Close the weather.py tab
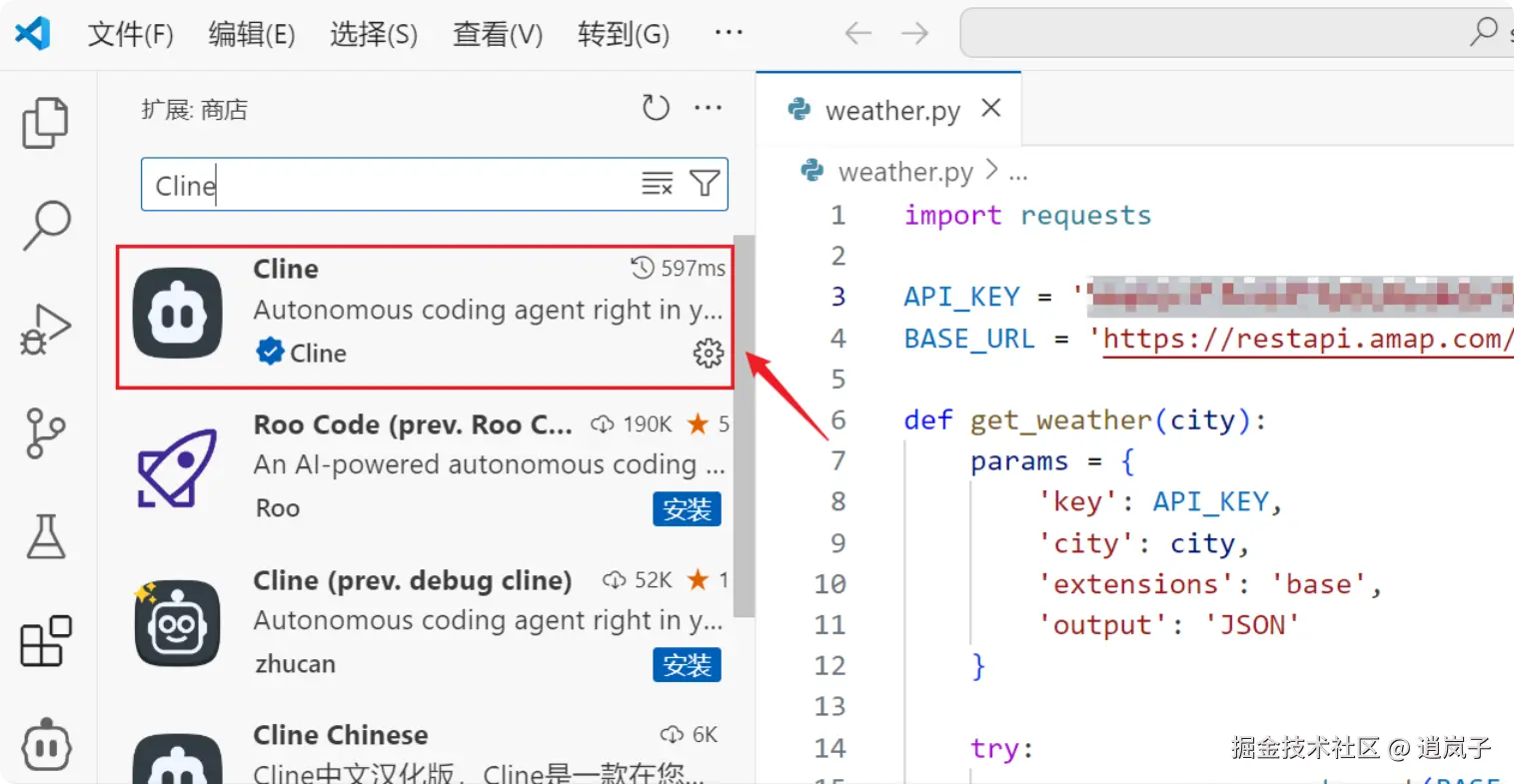The height and width of the screenshot is (784, 1514). pyautogui.click(x=990, y=108)
